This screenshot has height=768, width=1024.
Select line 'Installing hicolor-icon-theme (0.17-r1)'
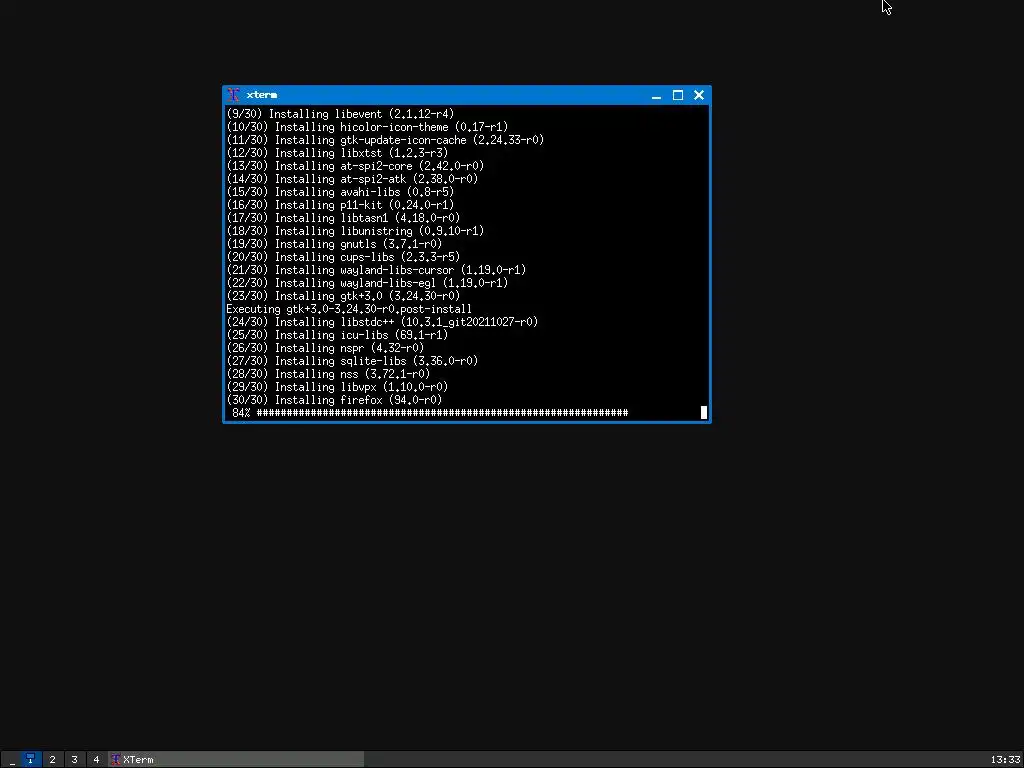pos(367,127)
